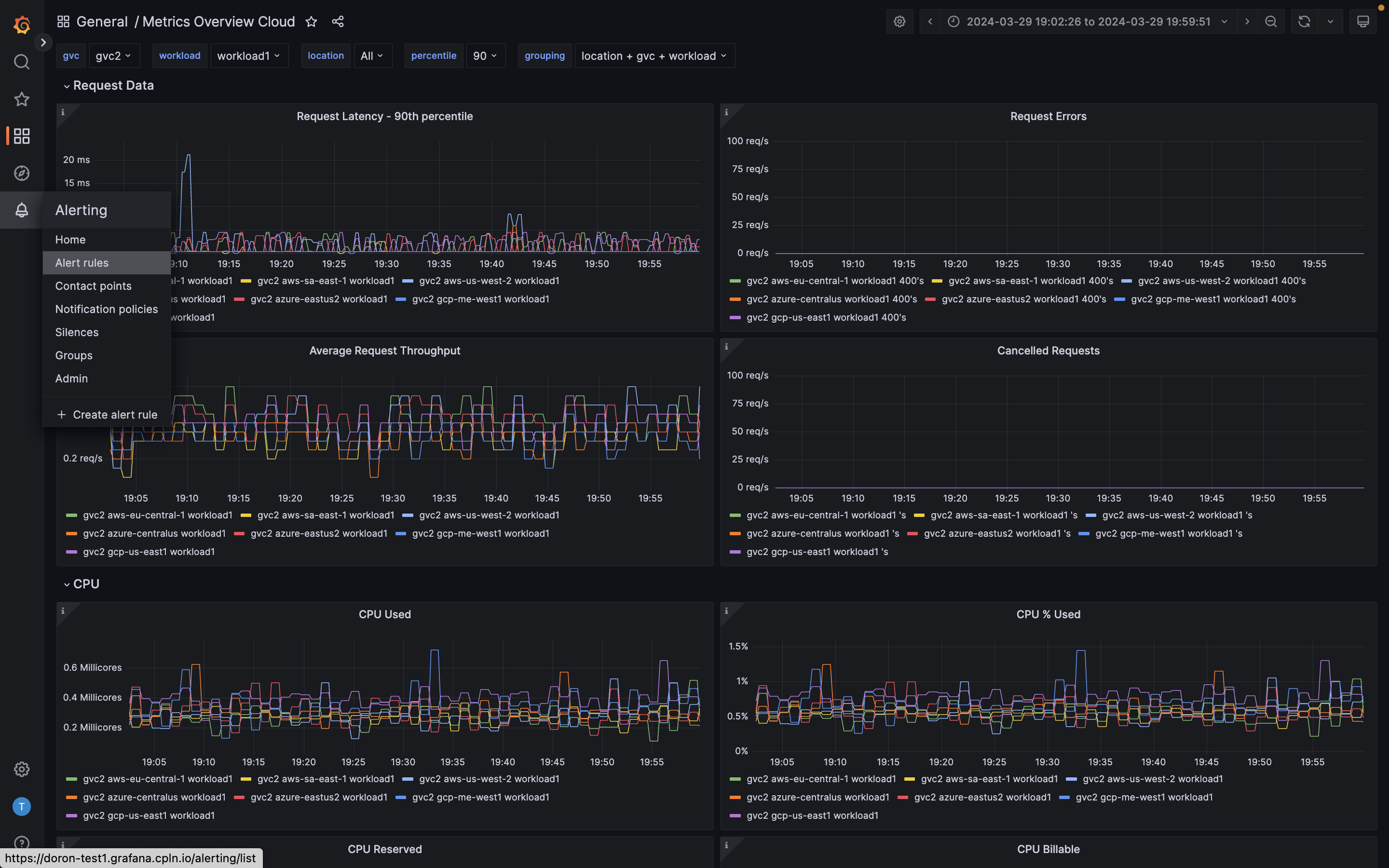Collapse the Request Data section
Viewport: 1389px width, 868px height.
(x=109, y=85)
